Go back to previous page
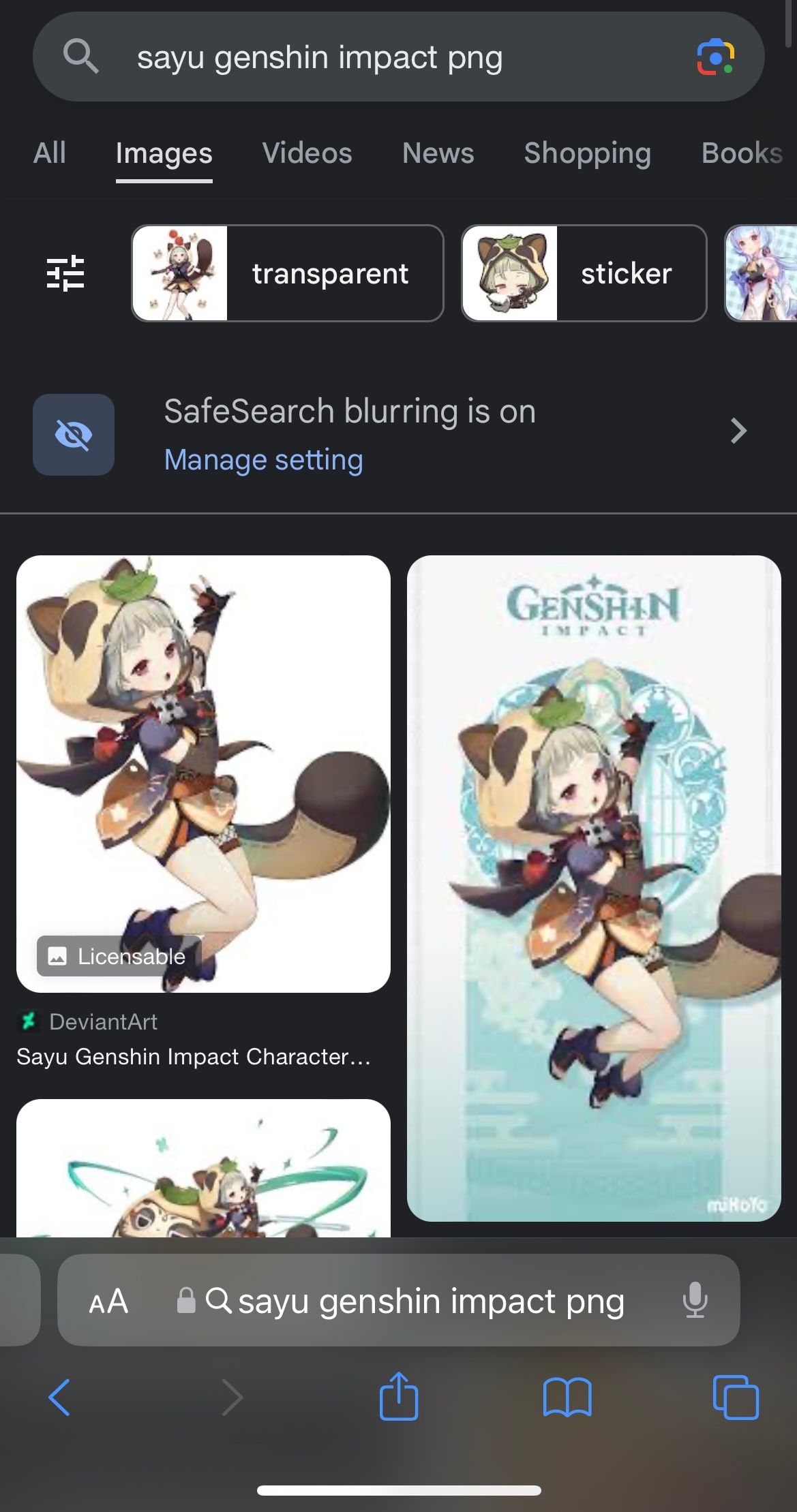 [x=59, y=1398]
